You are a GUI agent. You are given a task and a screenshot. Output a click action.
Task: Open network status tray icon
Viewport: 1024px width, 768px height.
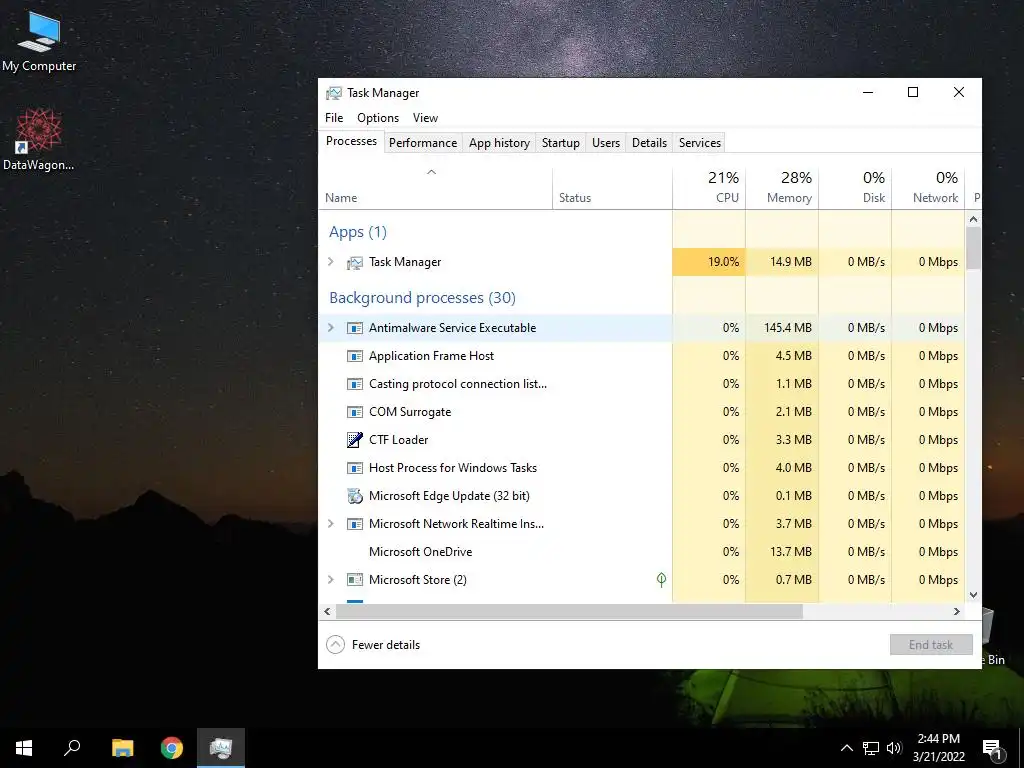point(871,748)
